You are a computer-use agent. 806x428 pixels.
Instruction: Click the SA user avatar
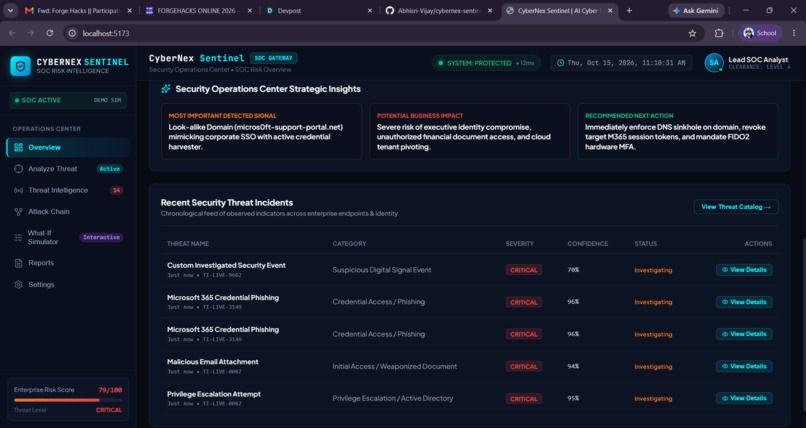click(x=714, y=63)
